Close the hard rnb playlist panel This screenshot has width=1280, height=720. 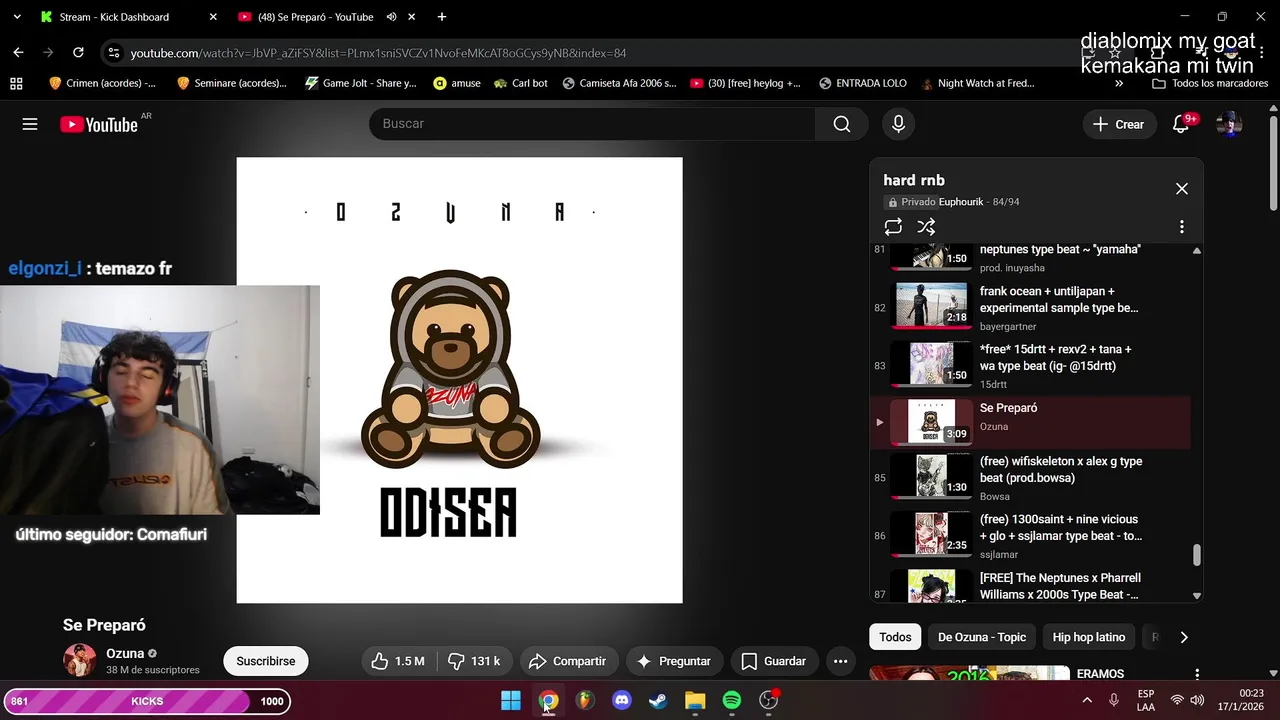1182,189
